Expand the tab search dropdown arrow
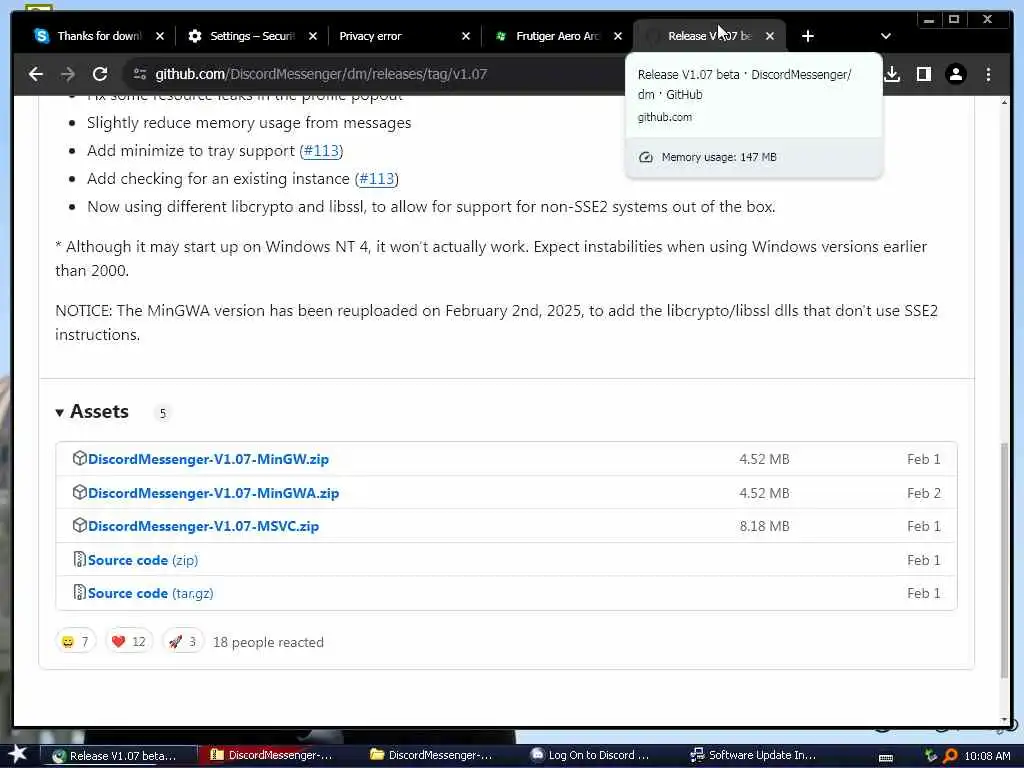Screen dimensions: 1024x768 tap(886, 36)
